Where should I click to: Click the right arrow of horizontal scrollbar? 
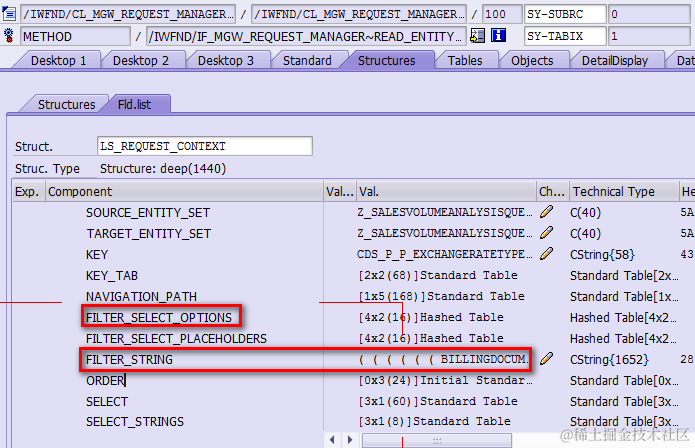click(350, 440)
